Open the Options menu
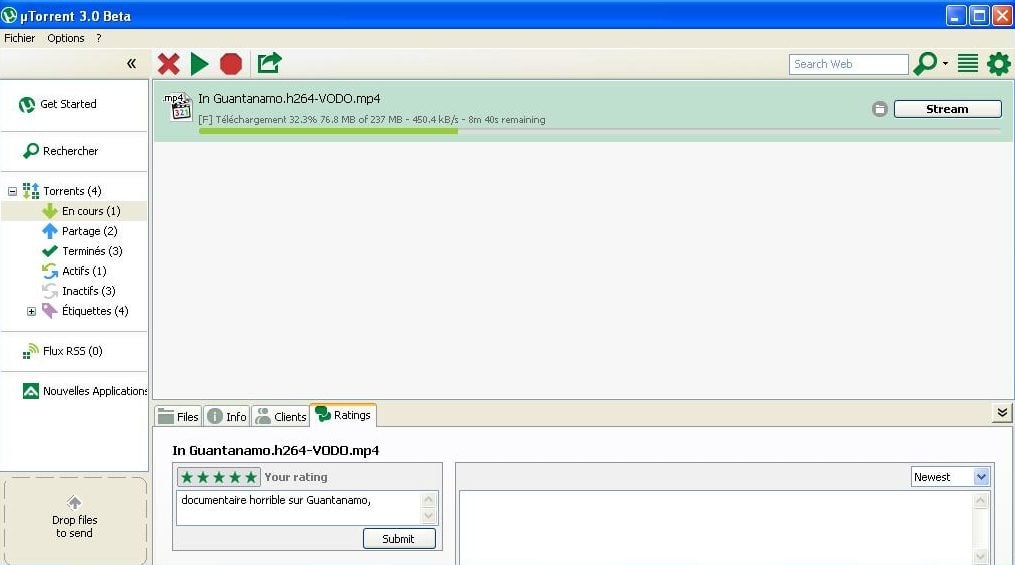The height and width of the screenshot is (565, 1015). pos(65,38)
